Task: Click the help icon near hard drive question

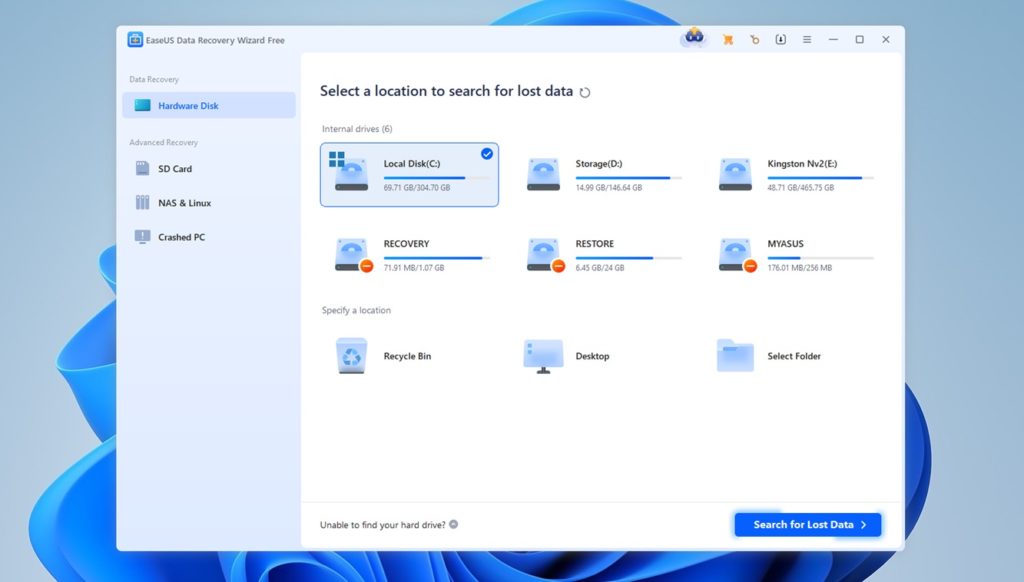Action: click(x=454, y=524)
